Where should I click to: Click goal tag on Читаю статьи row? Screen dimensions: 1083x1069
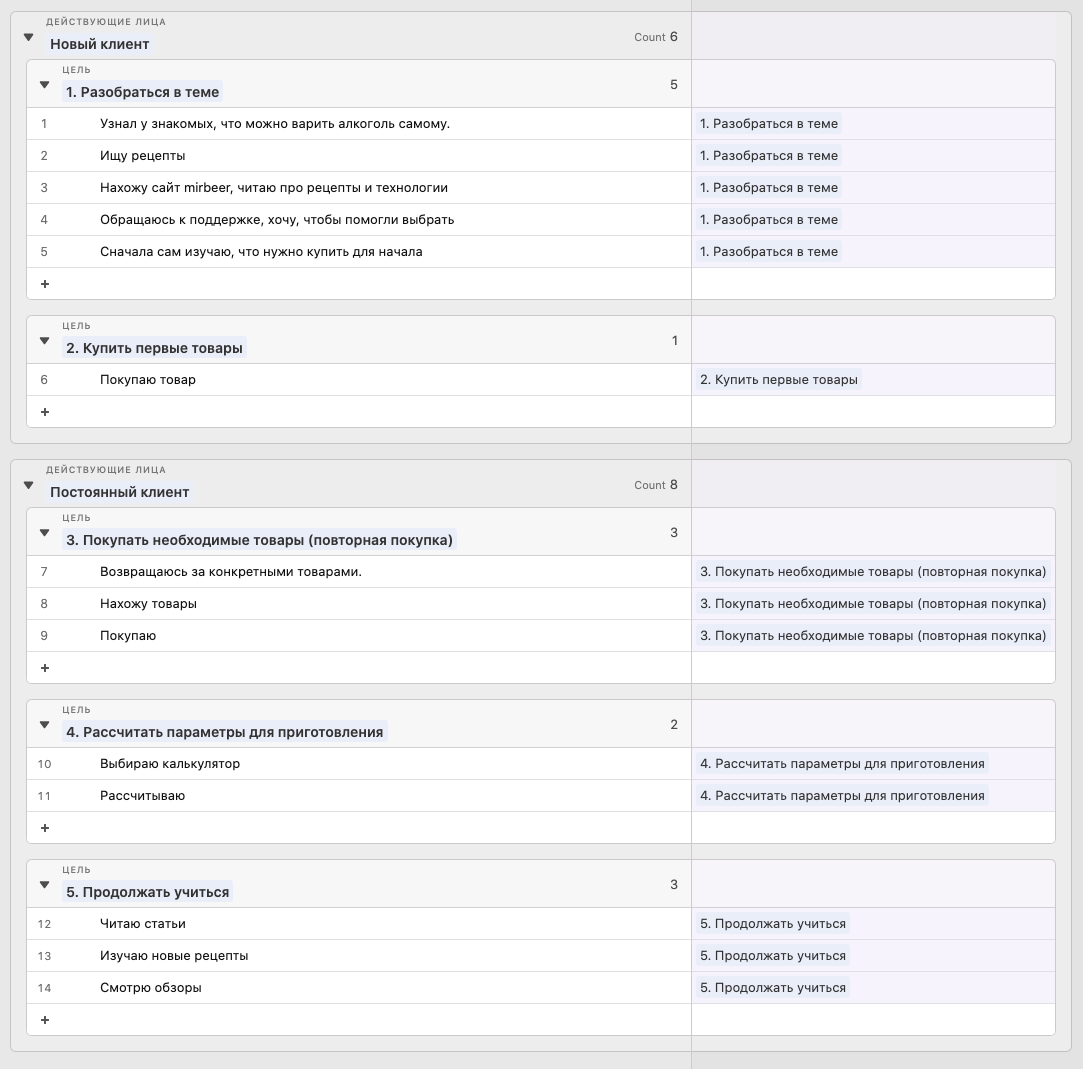point(773,924)
